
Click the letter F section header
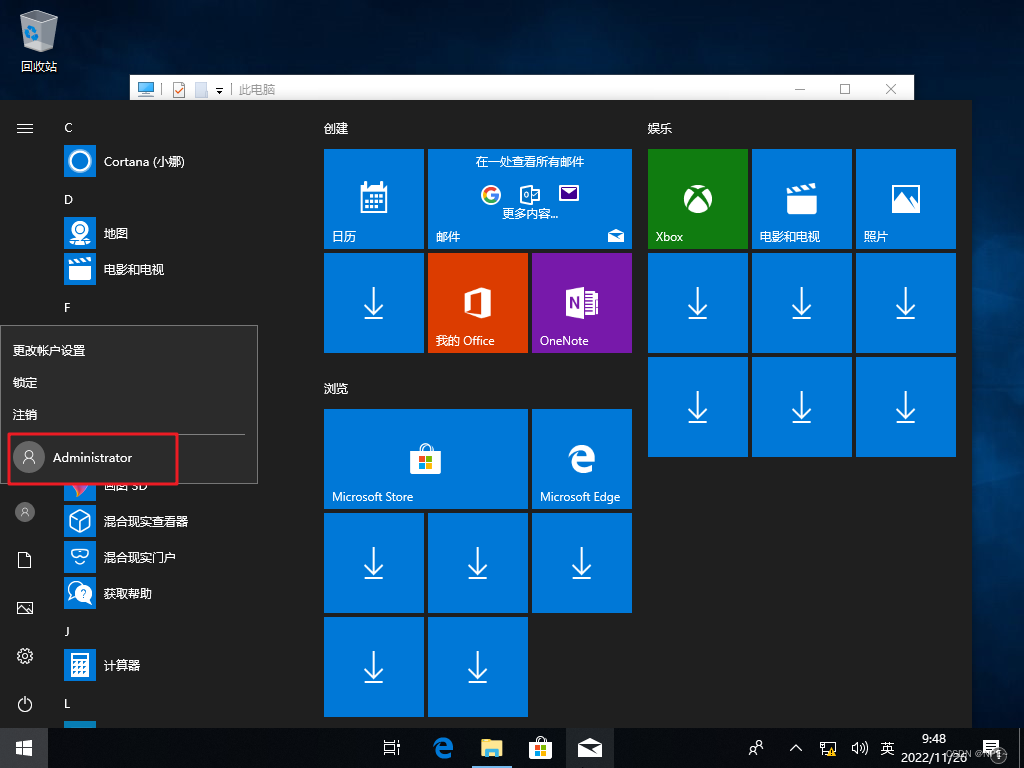[67, 307]
